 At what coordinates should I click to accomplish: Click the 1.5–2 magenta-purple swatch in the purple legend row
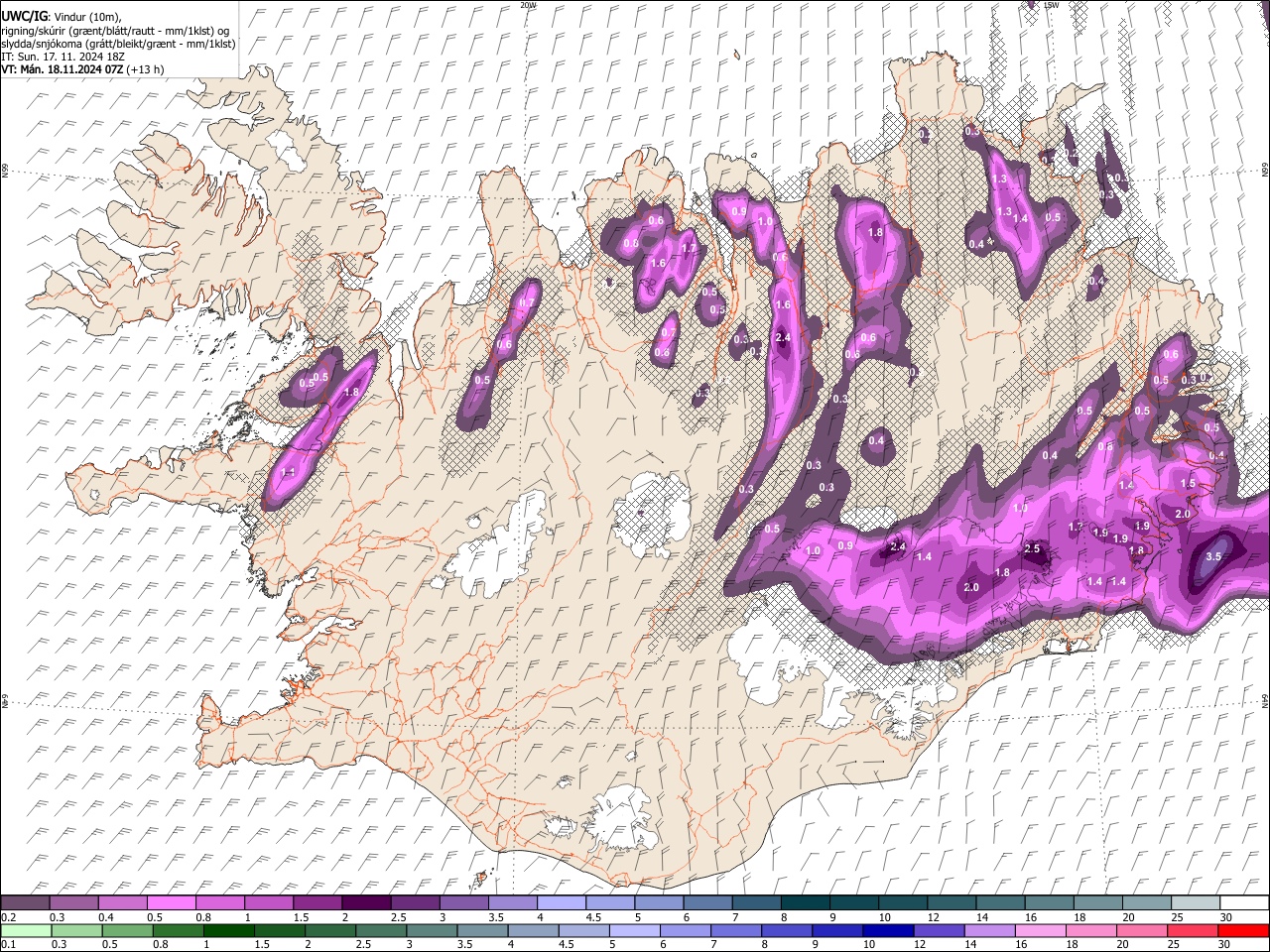317,903
